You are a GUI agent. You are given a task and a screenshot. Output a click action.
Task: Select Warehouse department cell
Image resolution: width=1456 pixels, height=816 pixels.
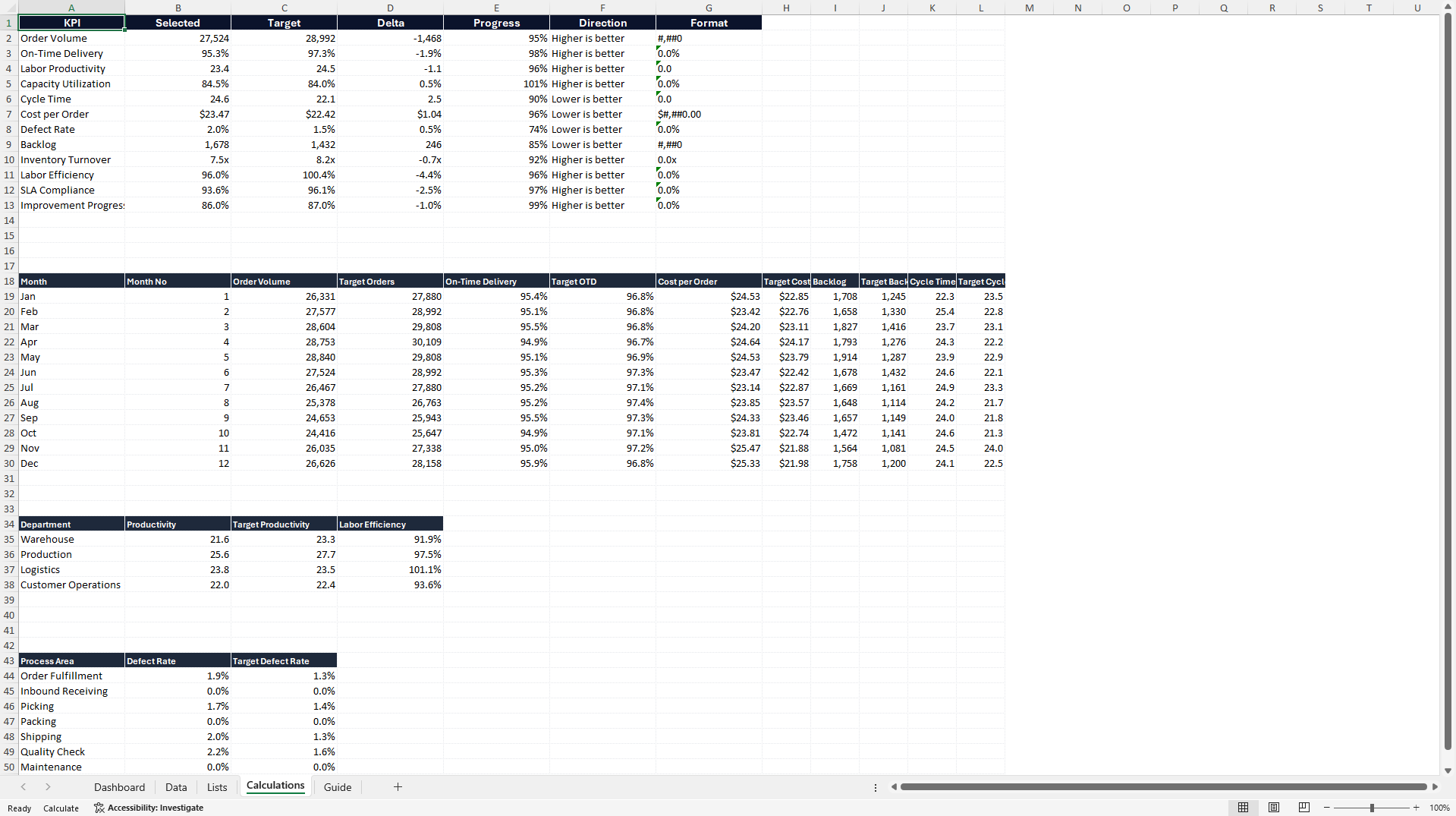pyautogui.click(x=72, y=539)
